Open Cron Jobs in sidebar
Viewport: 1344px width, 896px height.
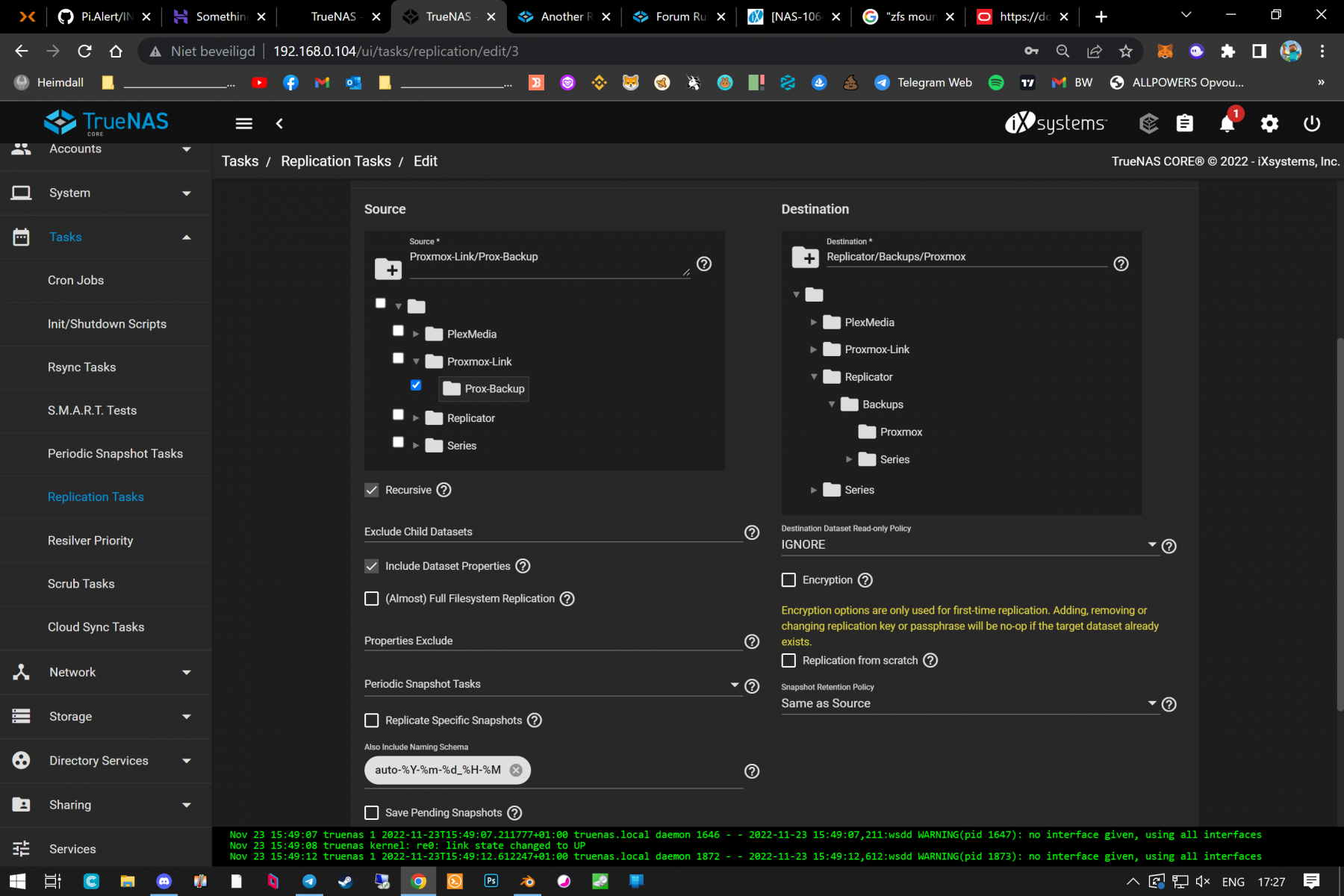click(75, 280)
